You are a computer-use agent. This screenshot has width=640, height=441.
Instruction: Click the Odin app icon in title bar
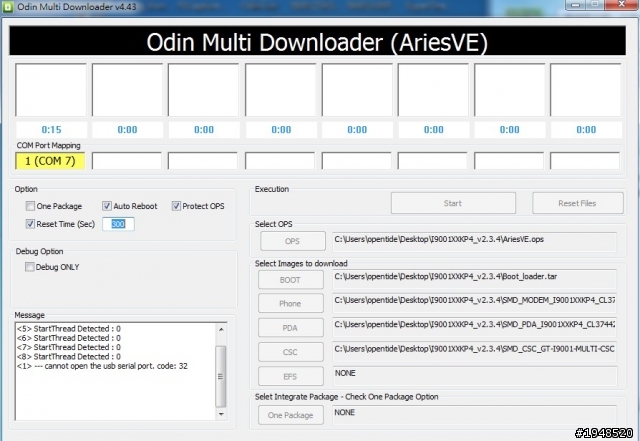point(8,7)
